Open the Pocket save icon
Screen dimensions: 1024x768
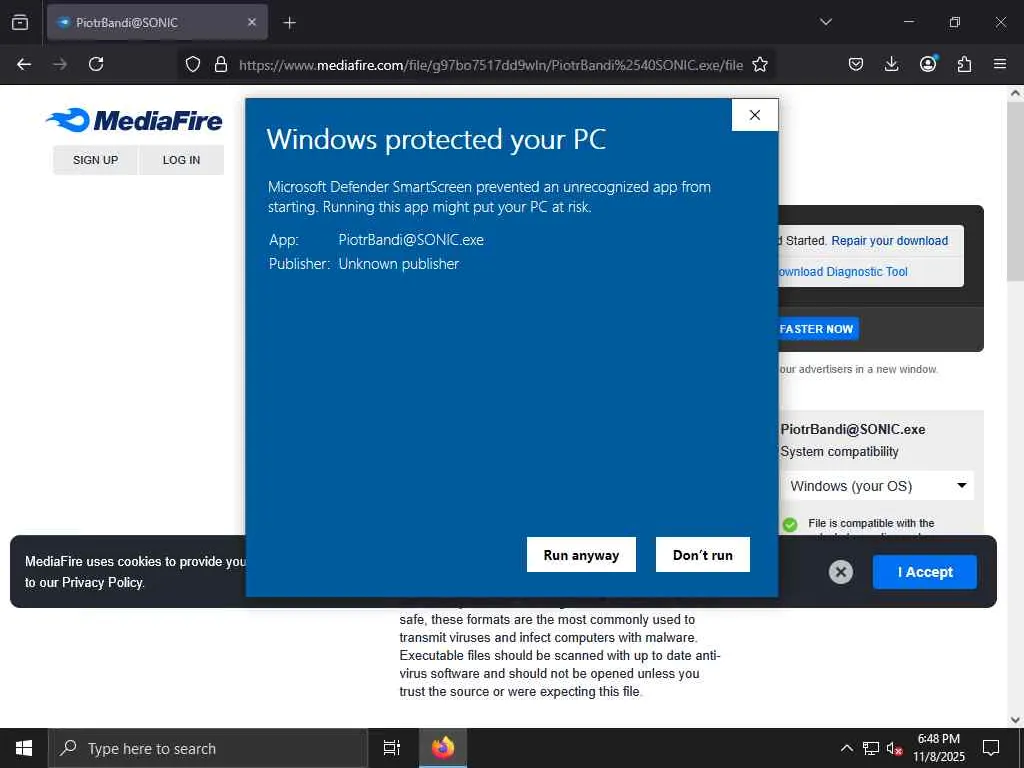pos(856,64)
